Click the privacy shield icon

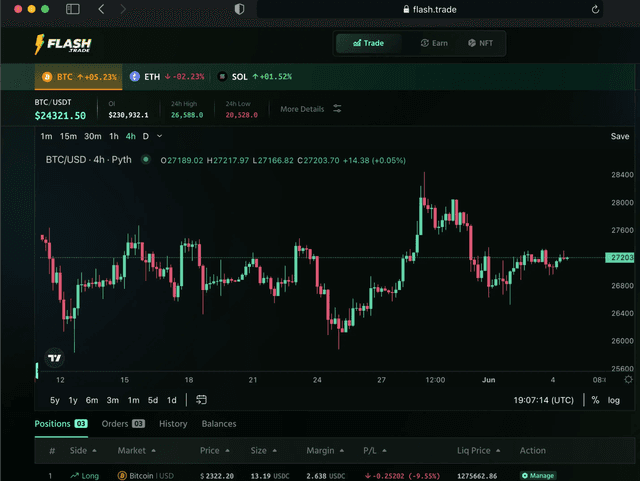(239, 9)
